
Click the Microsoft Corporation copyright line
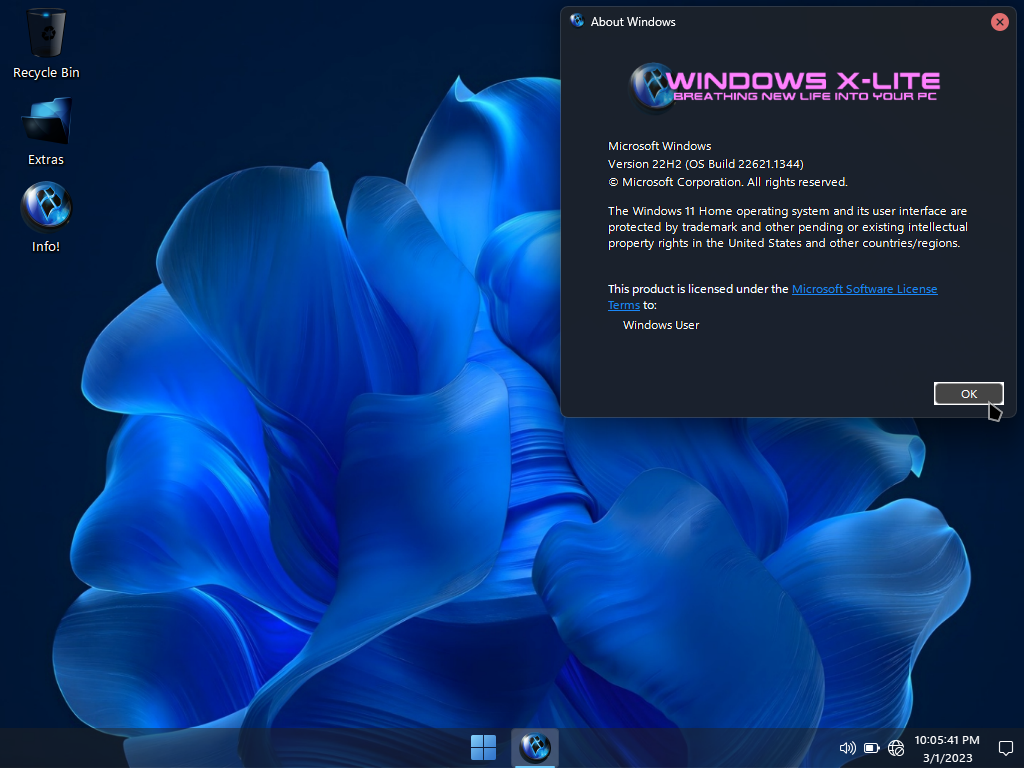coord(728,182)
